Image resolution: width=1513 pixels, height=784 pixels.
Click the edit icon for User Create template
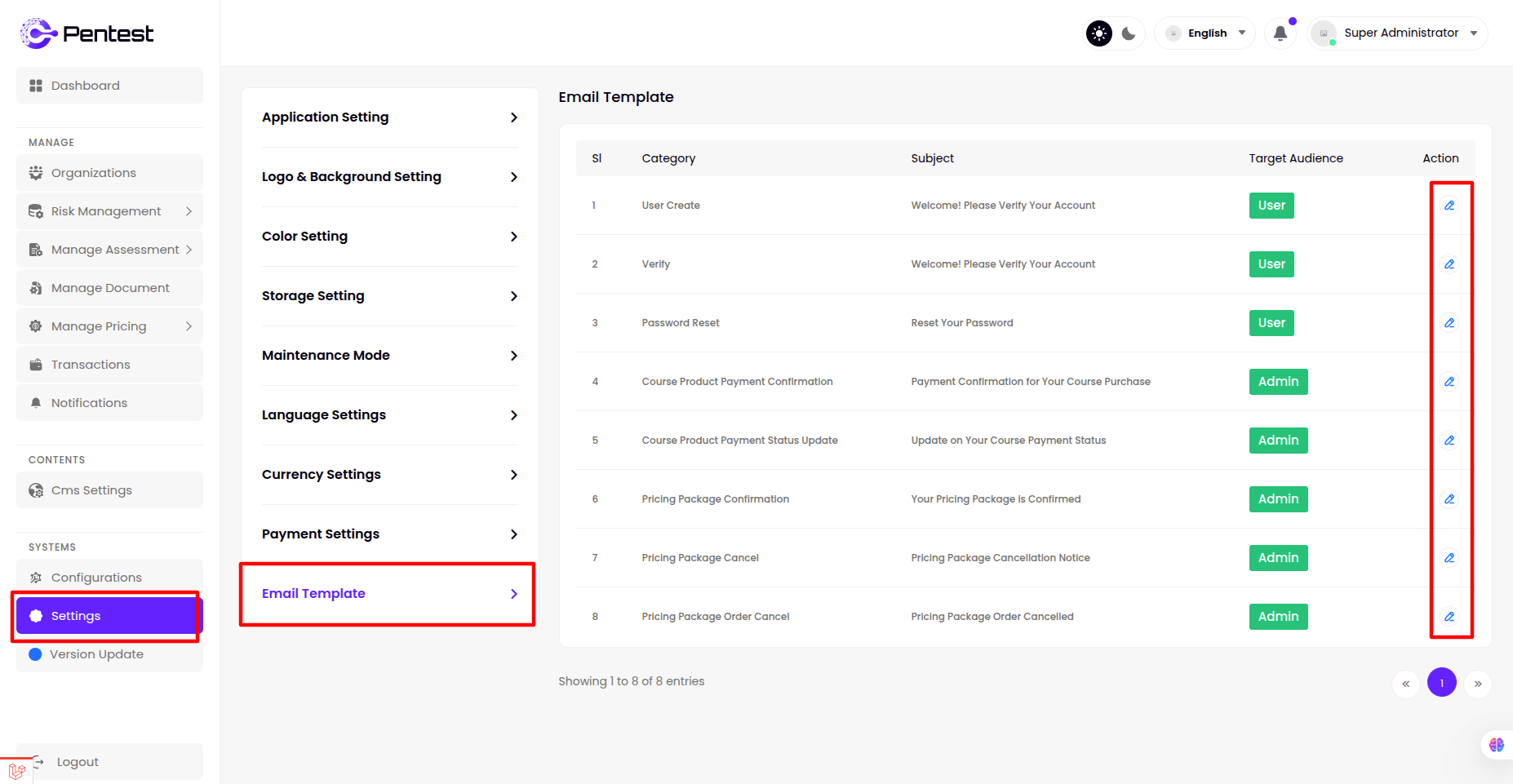click(x=1449, y=206)
